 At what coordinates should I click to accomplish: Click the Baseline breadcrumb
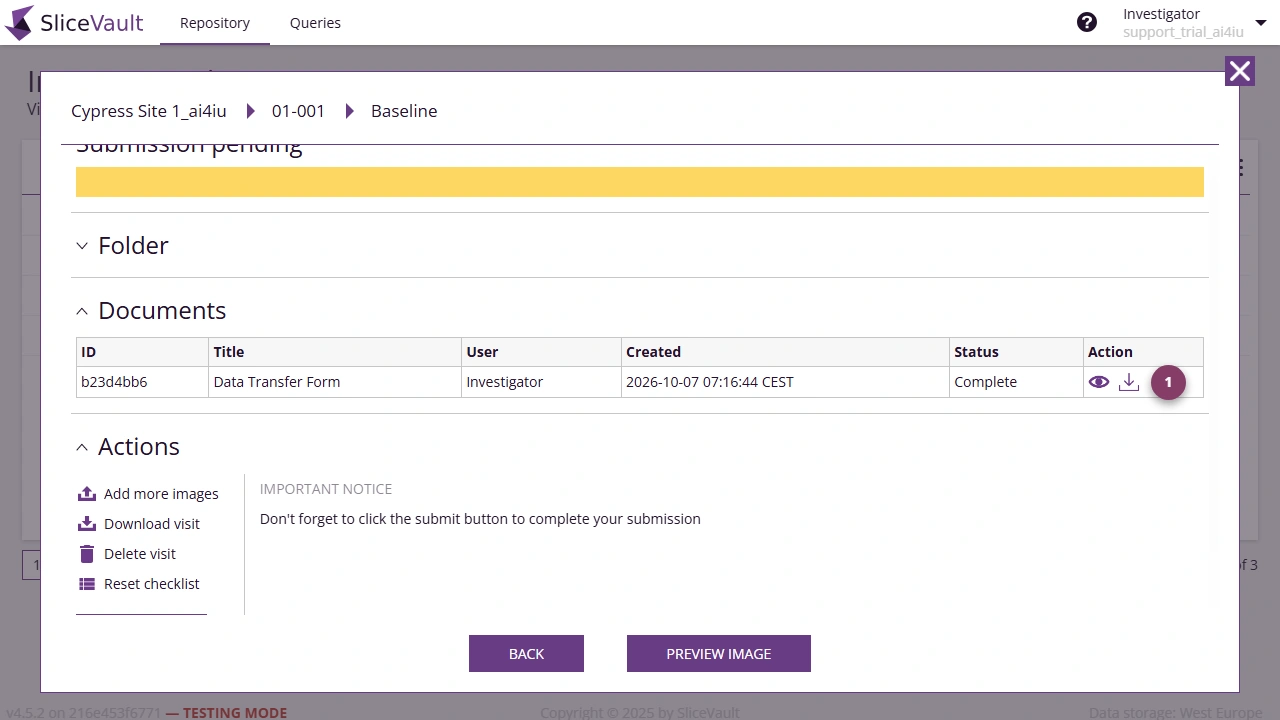[x=404, y=111]
